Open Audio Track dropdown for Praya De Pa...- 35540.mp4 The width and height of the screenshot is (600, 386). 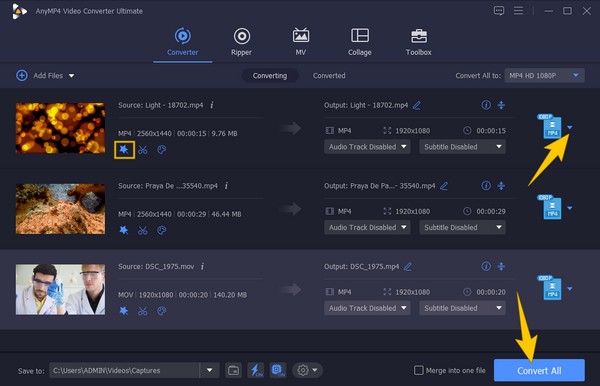[367, 227]
